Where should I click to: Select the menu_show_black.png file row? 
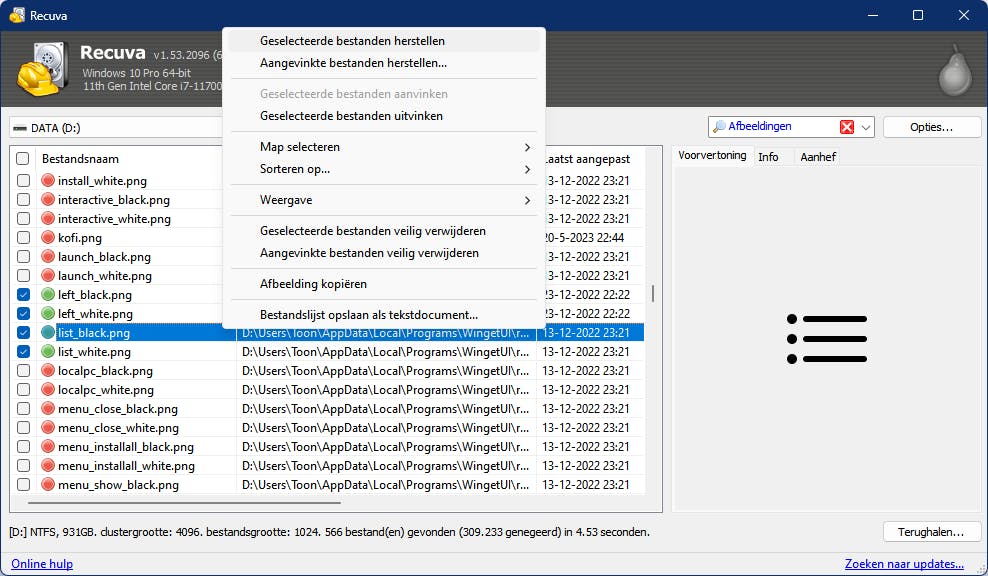(327, 485)
